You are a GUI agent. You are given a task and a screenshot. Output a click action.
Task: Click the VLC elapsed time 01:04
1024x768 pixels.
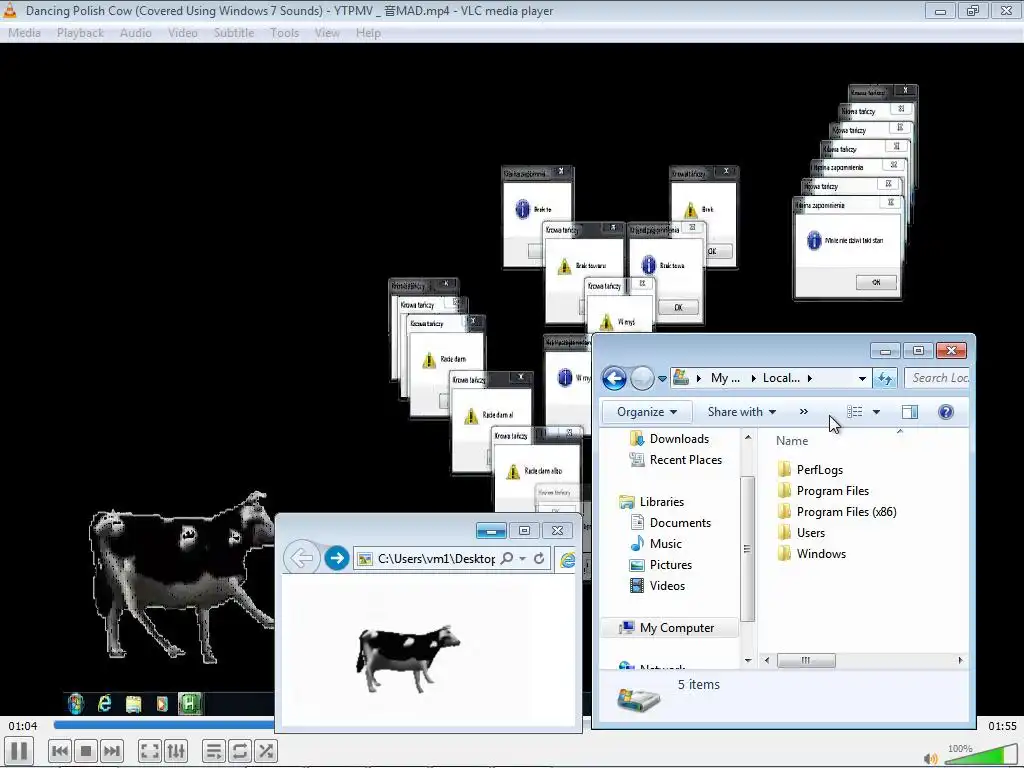23,726
